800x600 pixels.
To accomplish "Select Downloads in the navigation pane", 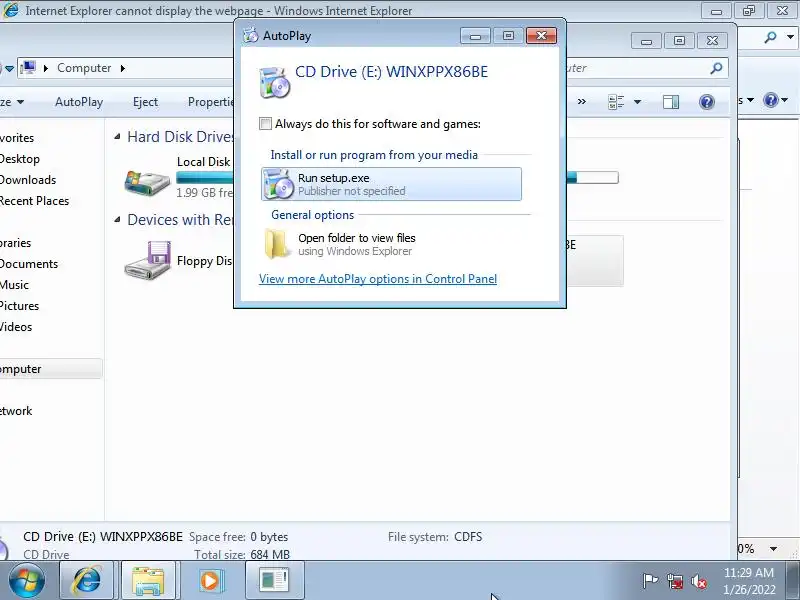I will pyautogui.click(x=28, y=180).
